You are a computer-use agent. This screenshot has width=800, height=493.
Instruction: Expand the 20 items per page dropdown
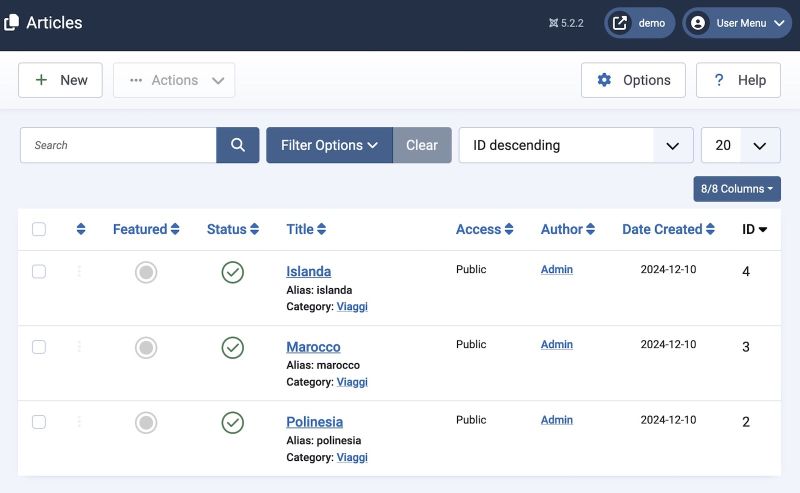[x=740, y=145]
